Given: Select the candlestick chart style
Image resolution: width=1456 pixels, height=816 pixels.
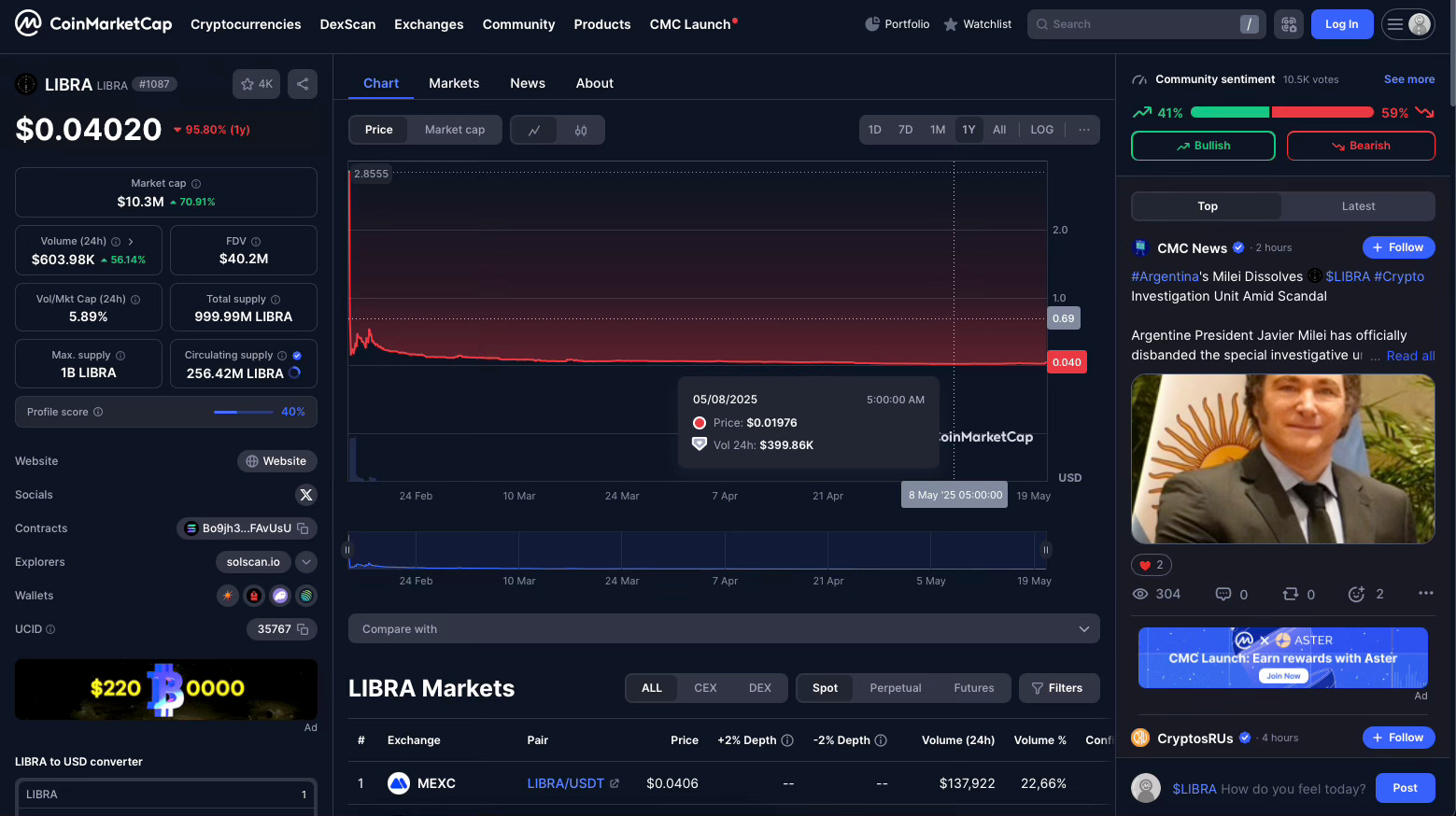Looking at the screenshot, I should click(x=581, y=130).
